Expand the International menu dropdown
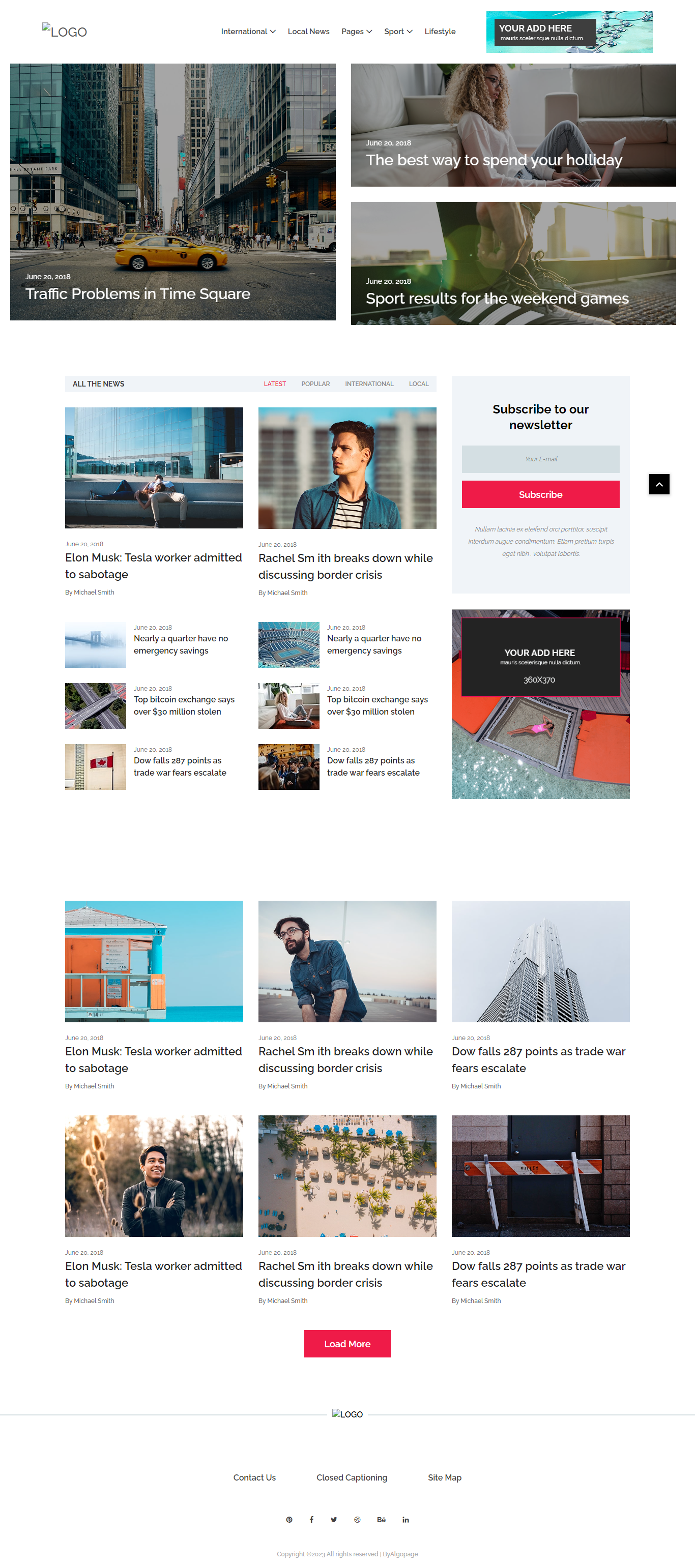The height and width of the screenshot is (1568, 695). pyautogui.click(x=248, y=31)
